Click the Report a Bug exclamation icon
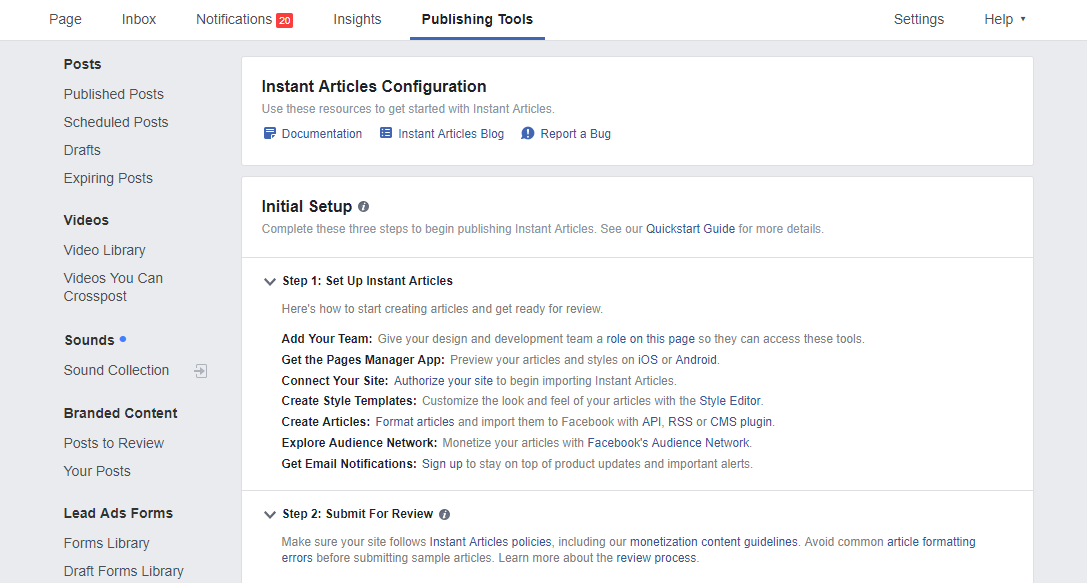The image size is (1087, 583). pyautogui.click(x=528, y=133)
